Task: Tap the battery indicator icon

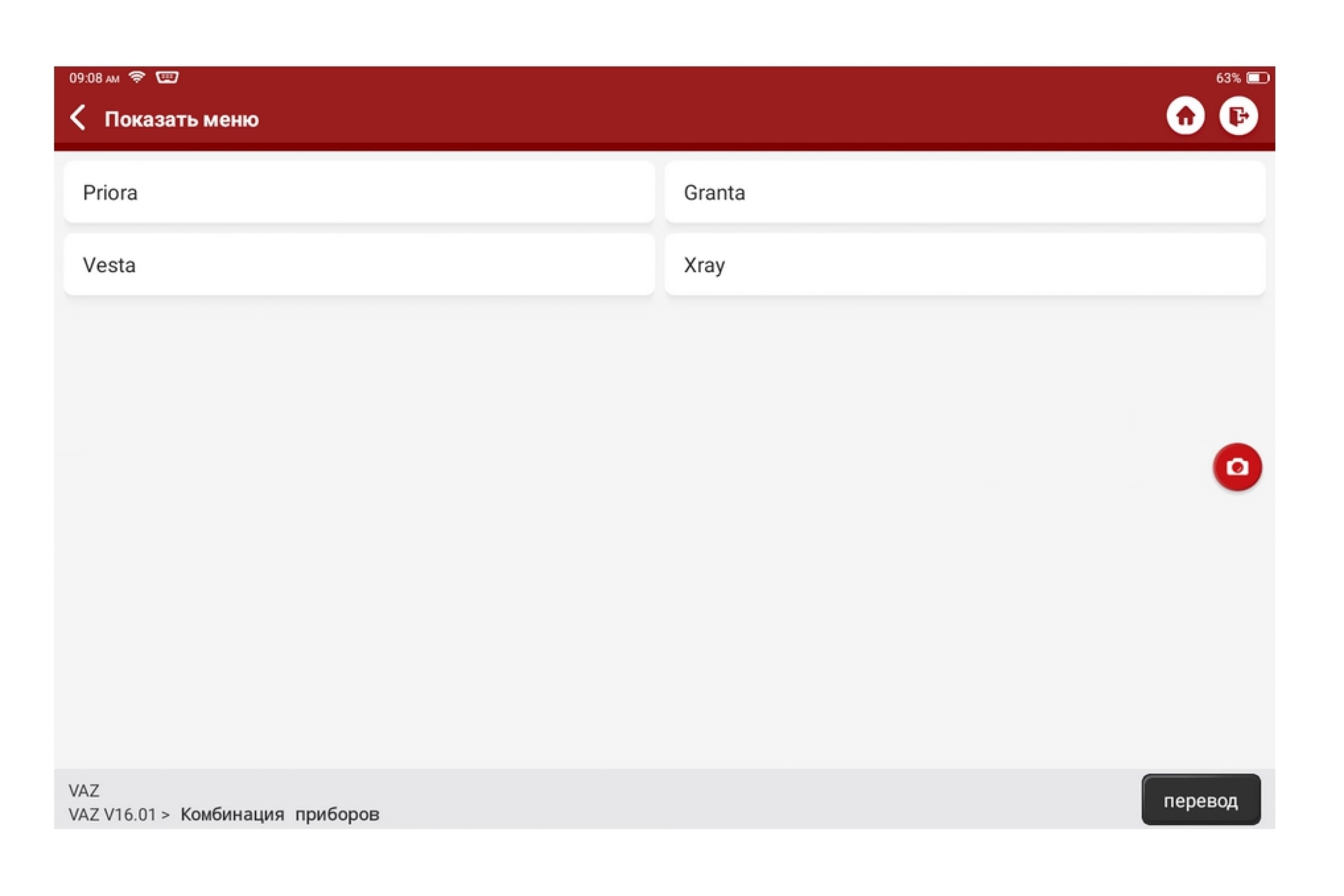Action: pyautogui.click(x=1257, y=78)
